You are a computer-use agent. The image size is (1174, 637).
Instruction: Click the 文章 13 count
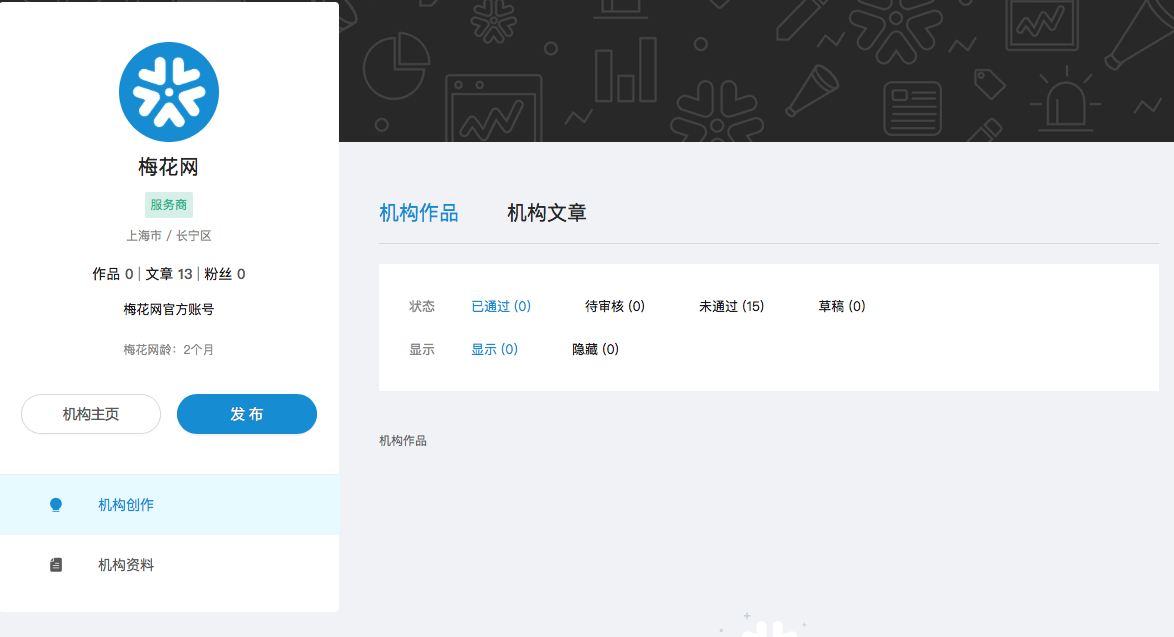[x=169, y=274]
